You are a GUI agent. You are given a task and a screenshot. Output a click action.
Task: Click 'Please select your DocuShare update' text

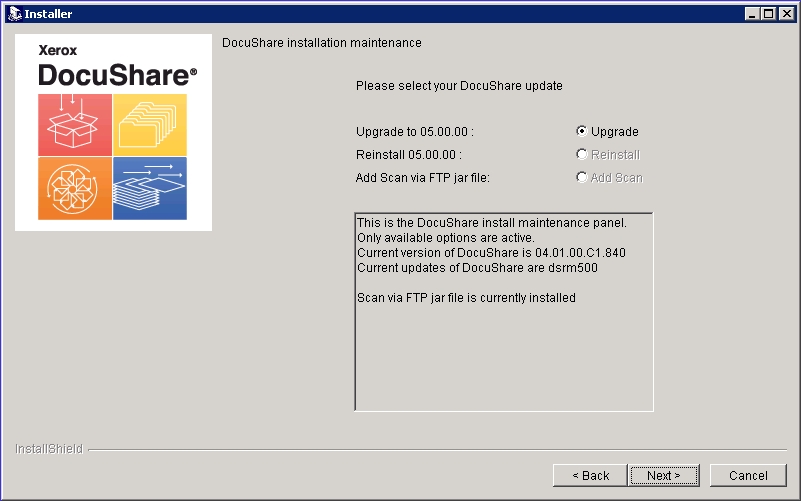459,86
